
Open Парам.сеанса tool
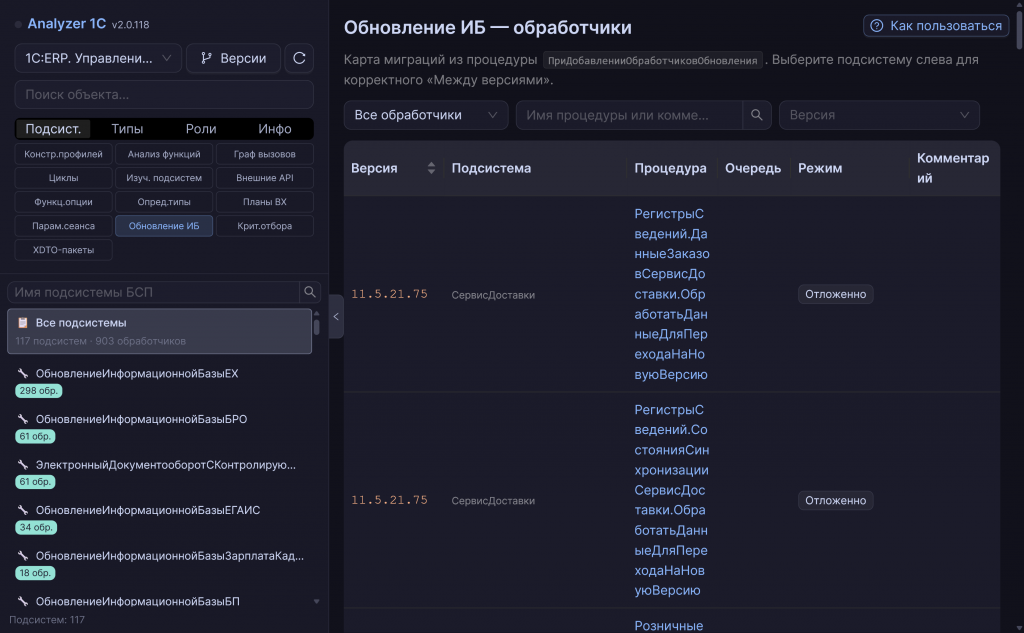pyautogui.click(x=63, y=226)
